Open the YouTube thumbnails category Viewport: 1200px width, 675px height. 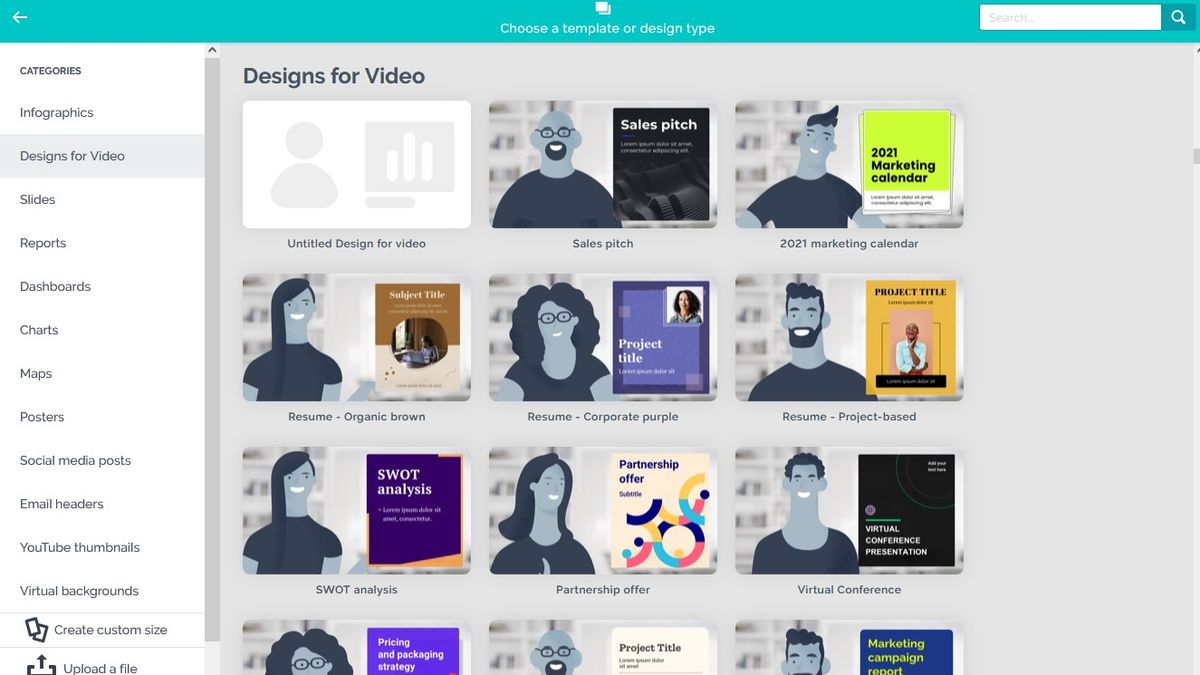(x=79, y=547)
